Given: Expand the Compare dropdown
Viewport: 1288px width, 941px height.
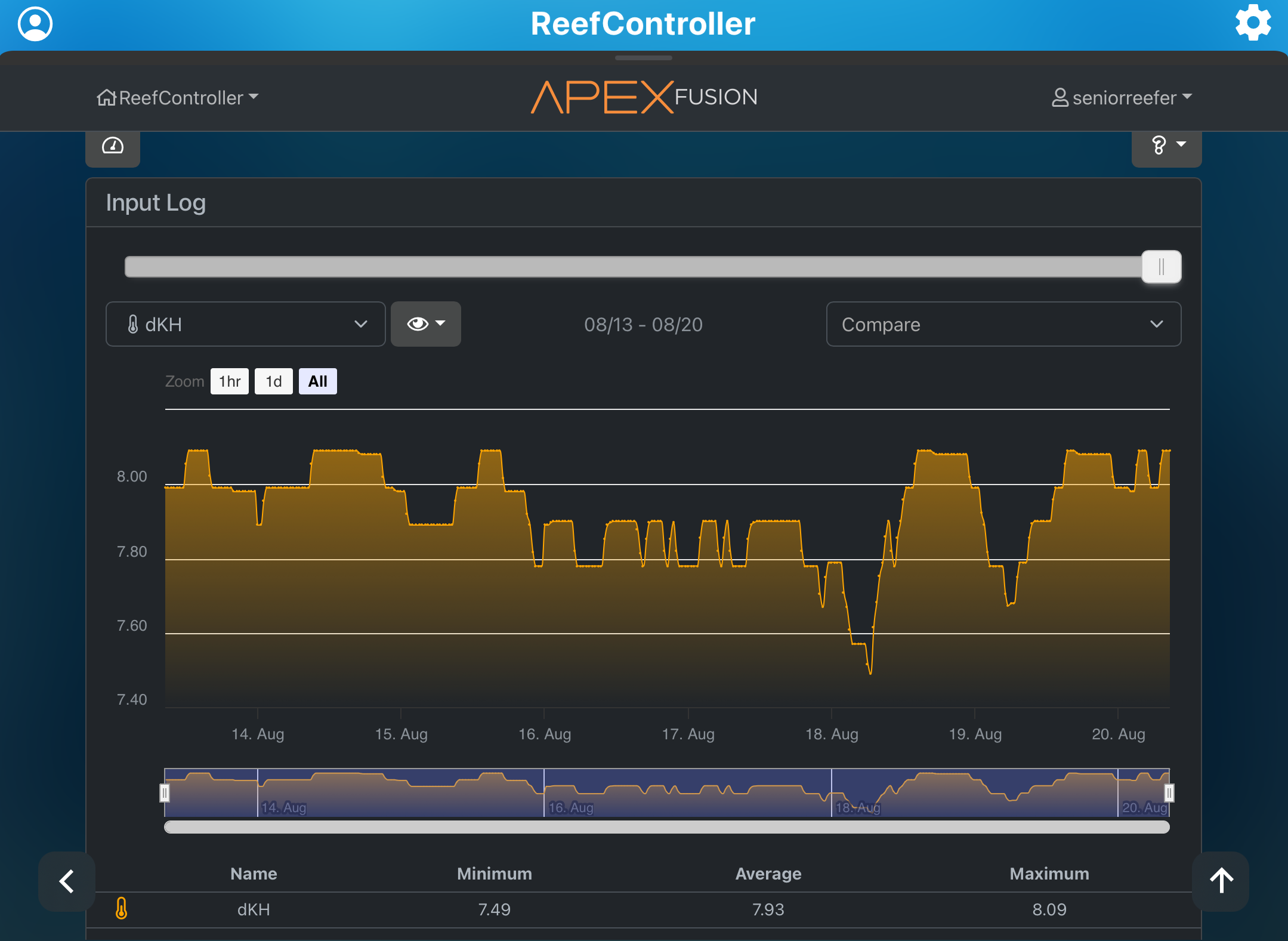Looking at the screenshot, I should (1003, 324).
